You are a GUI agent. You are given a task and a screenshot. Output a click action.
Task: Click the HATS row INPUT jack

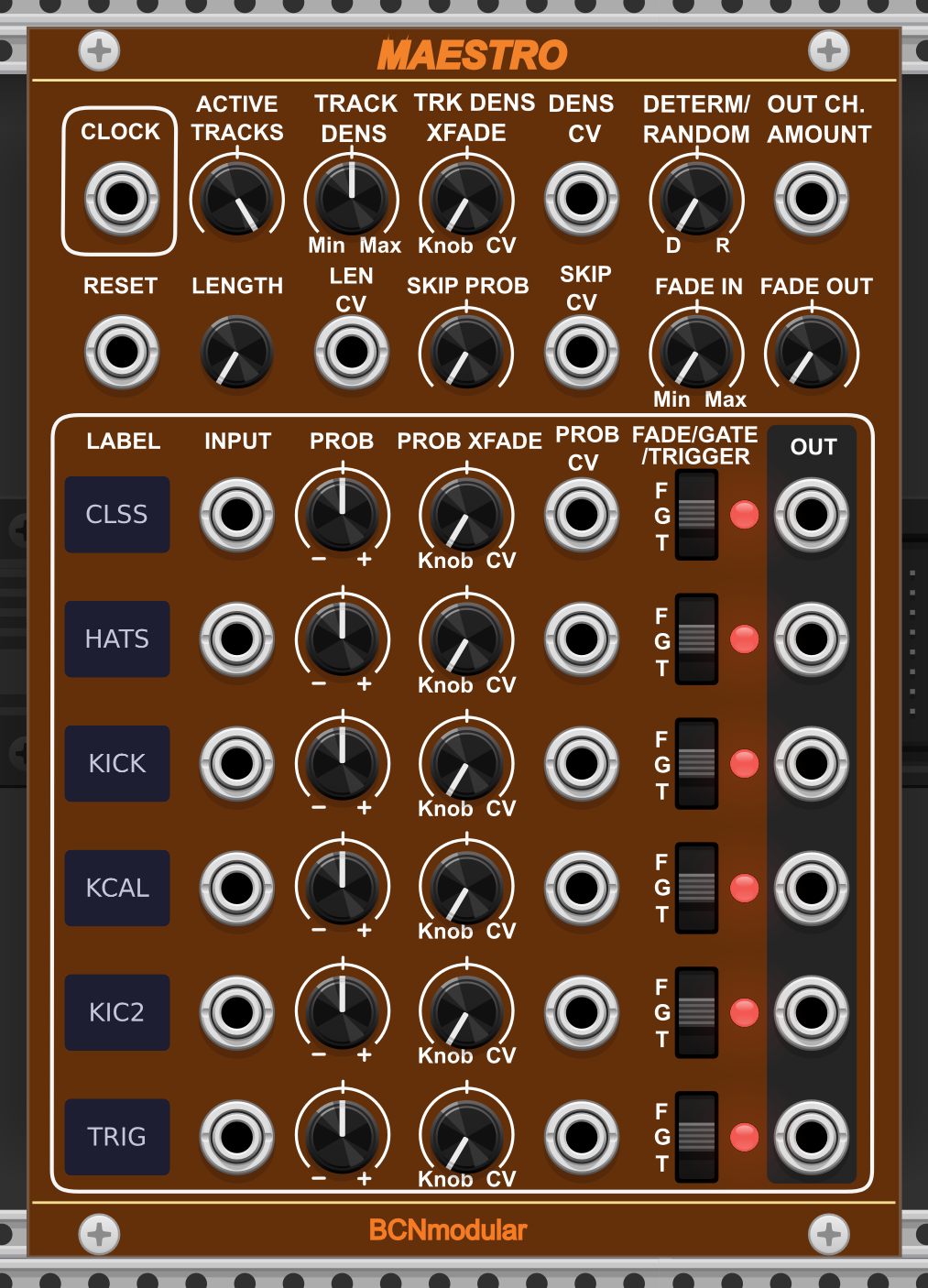point(237,639)
